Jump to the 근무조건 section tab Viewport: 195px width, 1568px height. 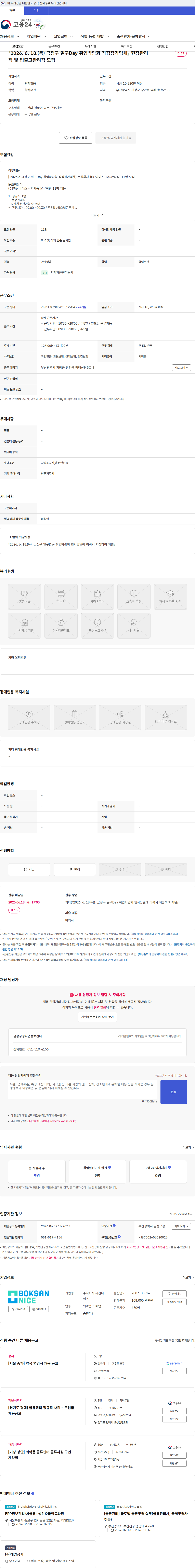[x=54, y=46]
